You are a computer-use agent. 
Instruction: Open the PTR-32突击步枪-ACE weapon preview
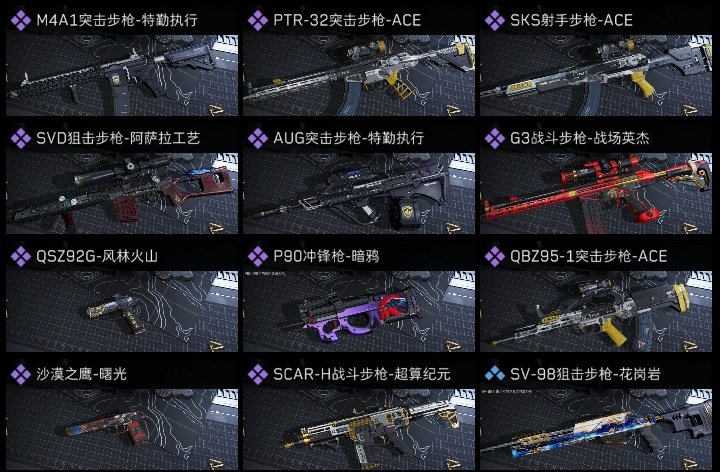point(359,75)
